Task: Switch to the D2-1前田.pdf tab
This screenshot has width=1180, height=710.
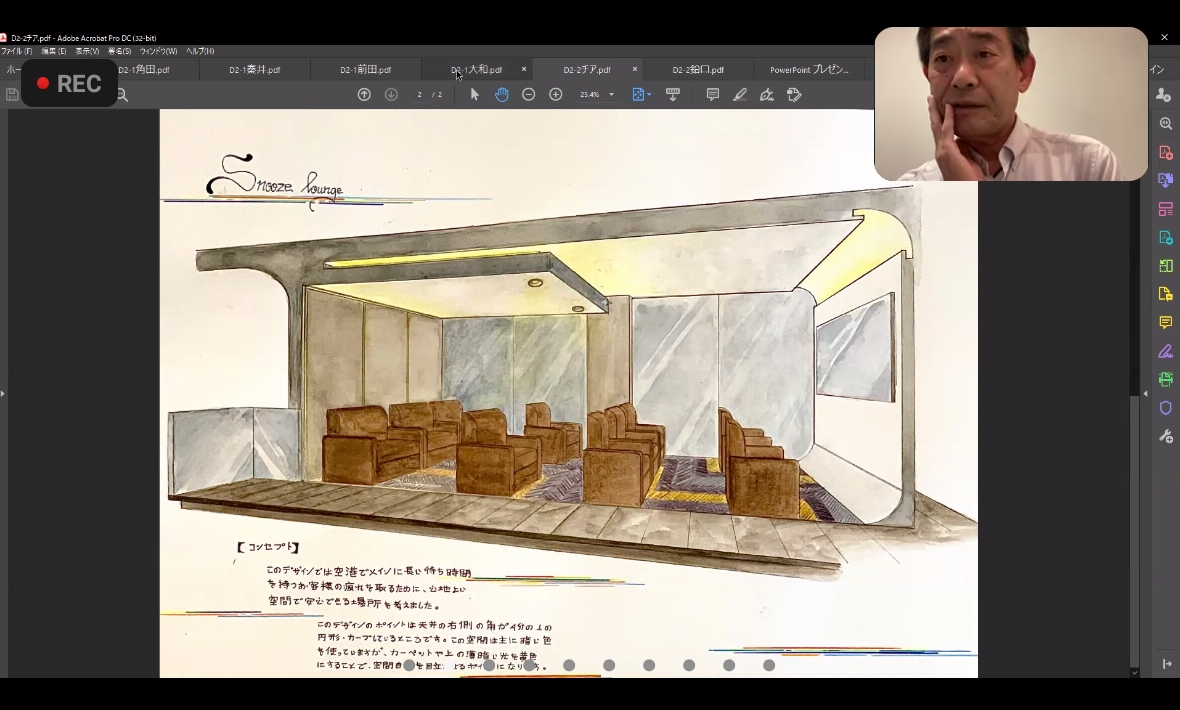Action: click(365, 70)
